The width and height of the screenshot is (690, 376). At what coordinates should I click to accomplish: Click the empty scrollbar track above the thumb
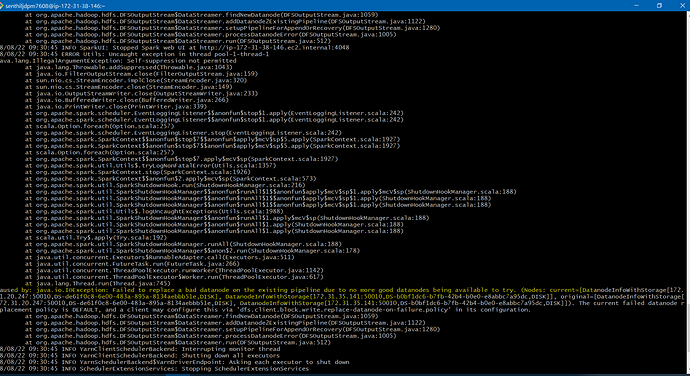tap(687, 159)
